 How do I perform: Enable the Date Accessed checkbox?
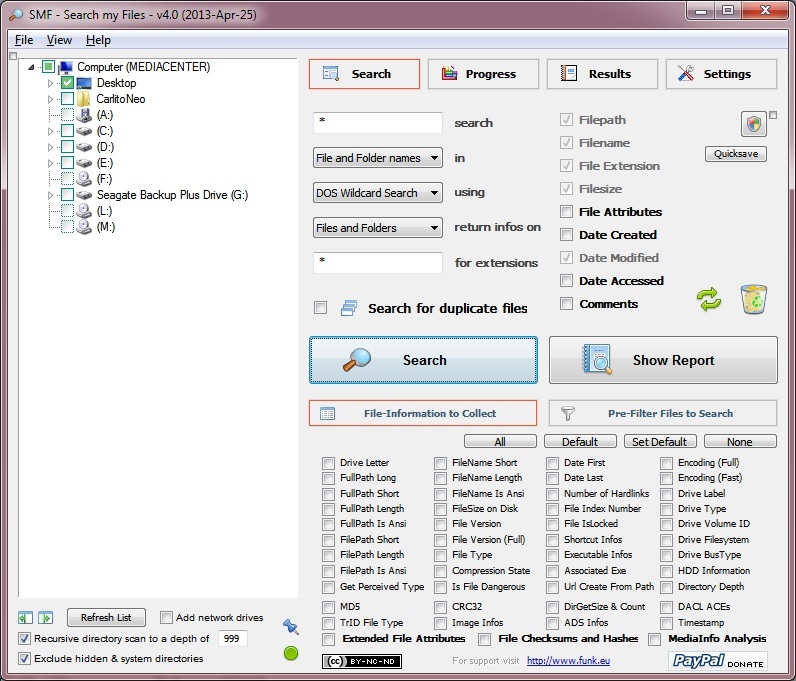(x=566, y=280)
